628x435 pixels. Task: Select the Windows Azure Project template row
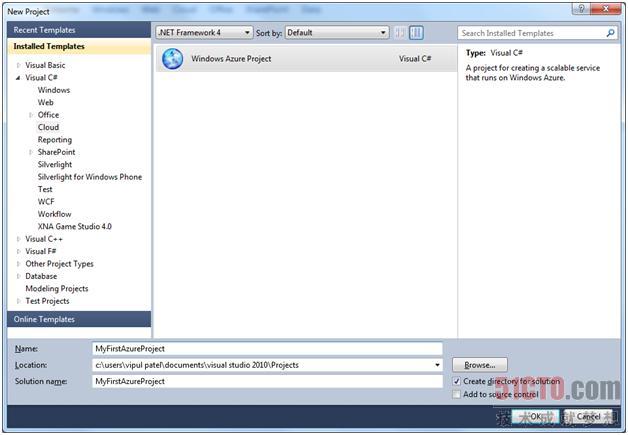pyautogui.click(x=306, y=59)
